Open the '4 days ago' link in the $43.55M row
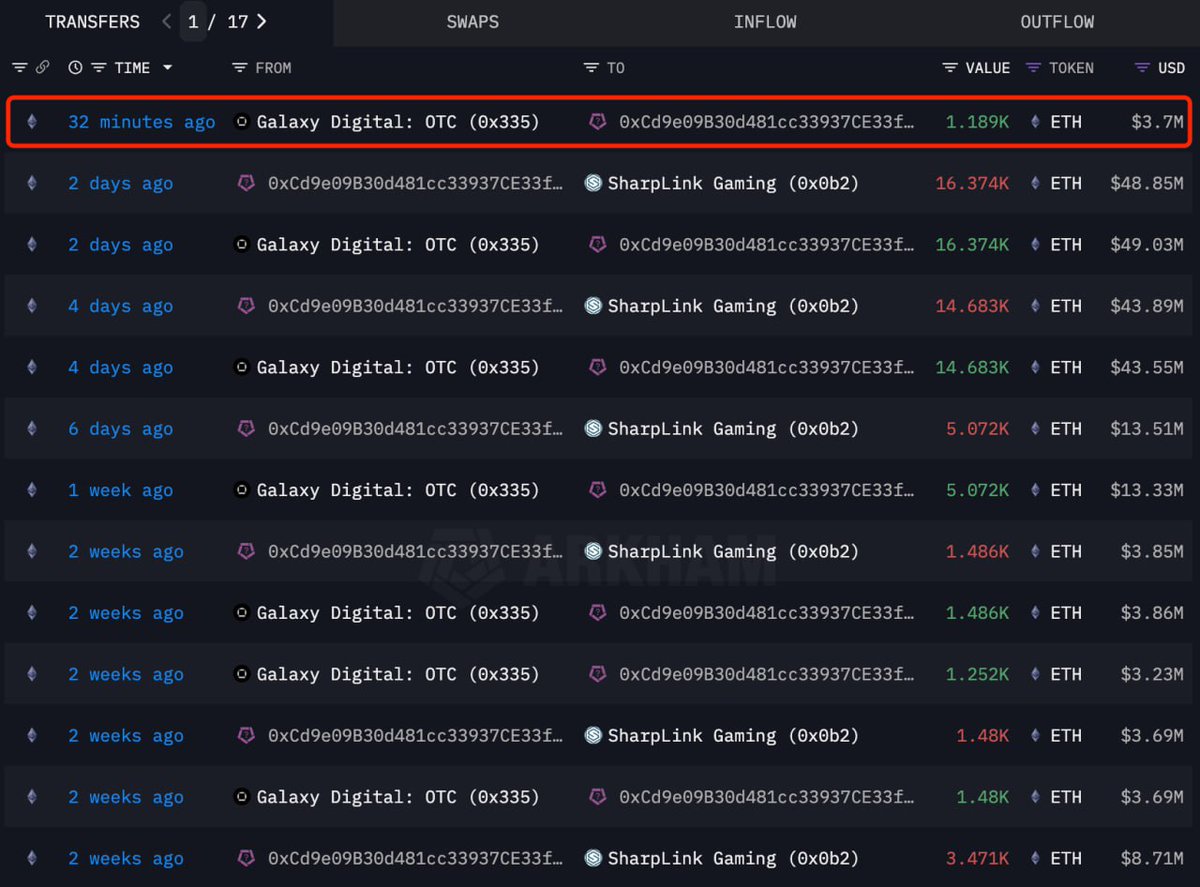Screen dimensions: 1200x887 [120, 367]
